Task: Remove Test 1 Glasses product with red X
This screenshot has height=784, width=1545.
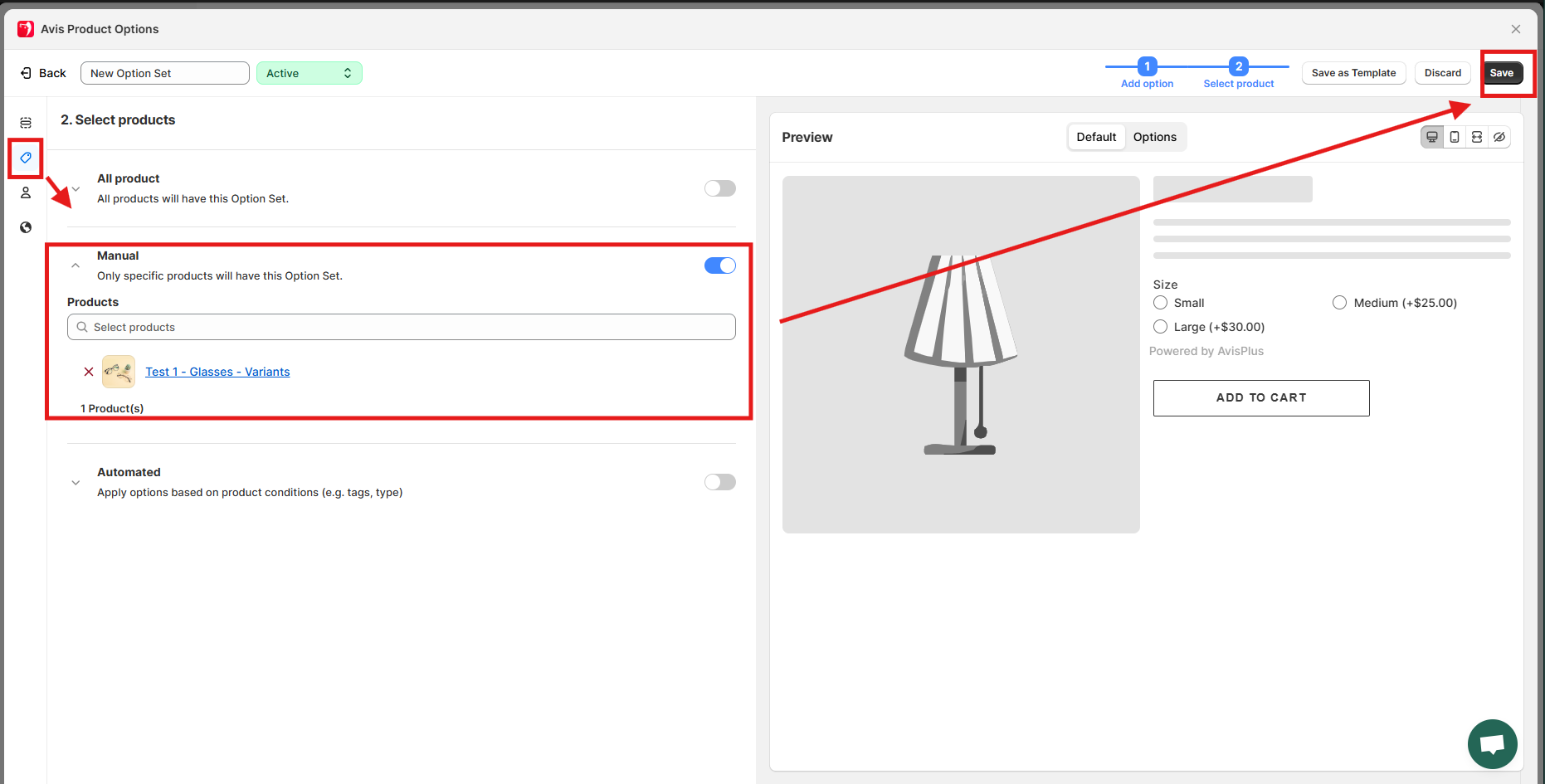Action: coord(89,372)
